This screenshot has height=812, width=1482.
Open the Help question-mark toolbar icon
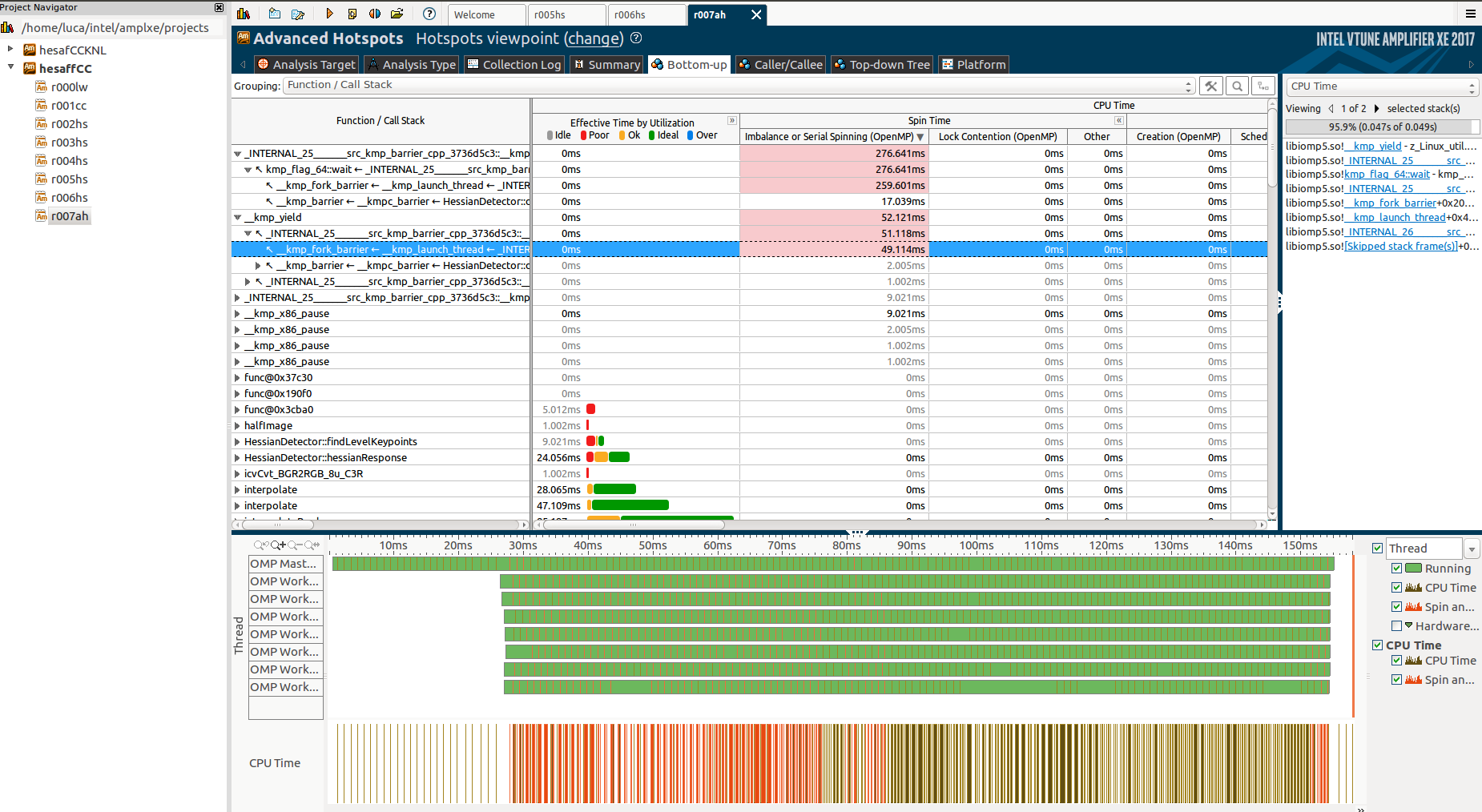coord(429,14)
